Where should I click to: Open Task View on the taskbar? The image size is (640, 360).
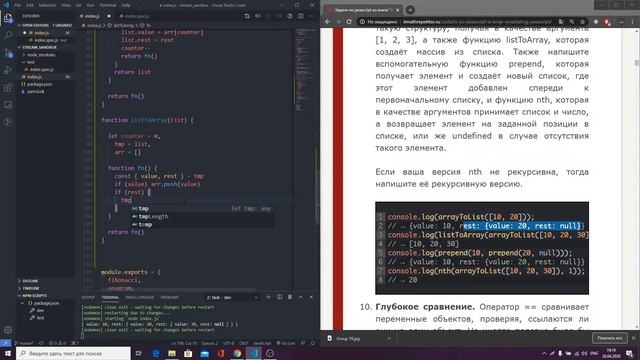139,353
